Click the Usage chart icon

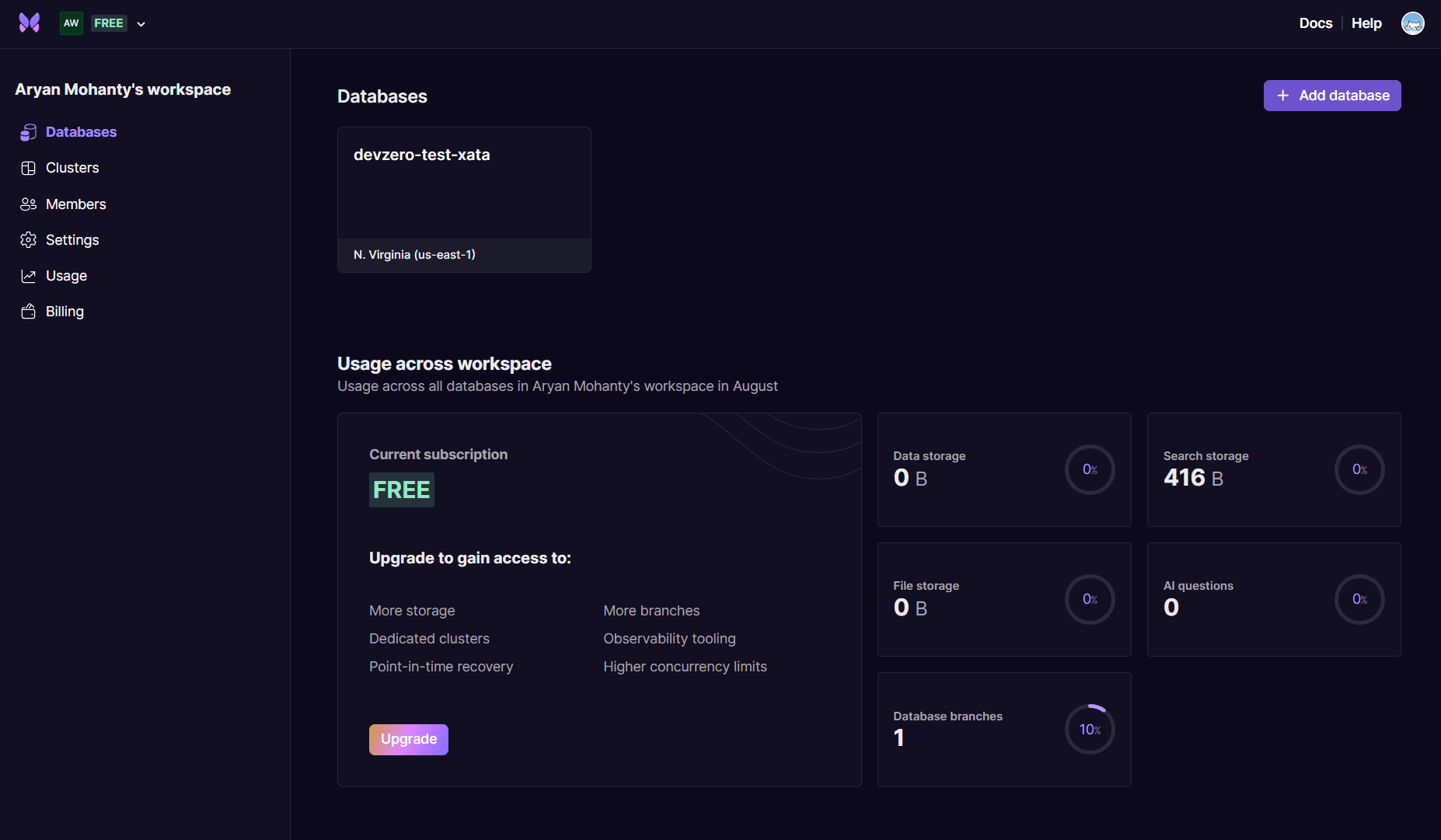click(29, 276)
